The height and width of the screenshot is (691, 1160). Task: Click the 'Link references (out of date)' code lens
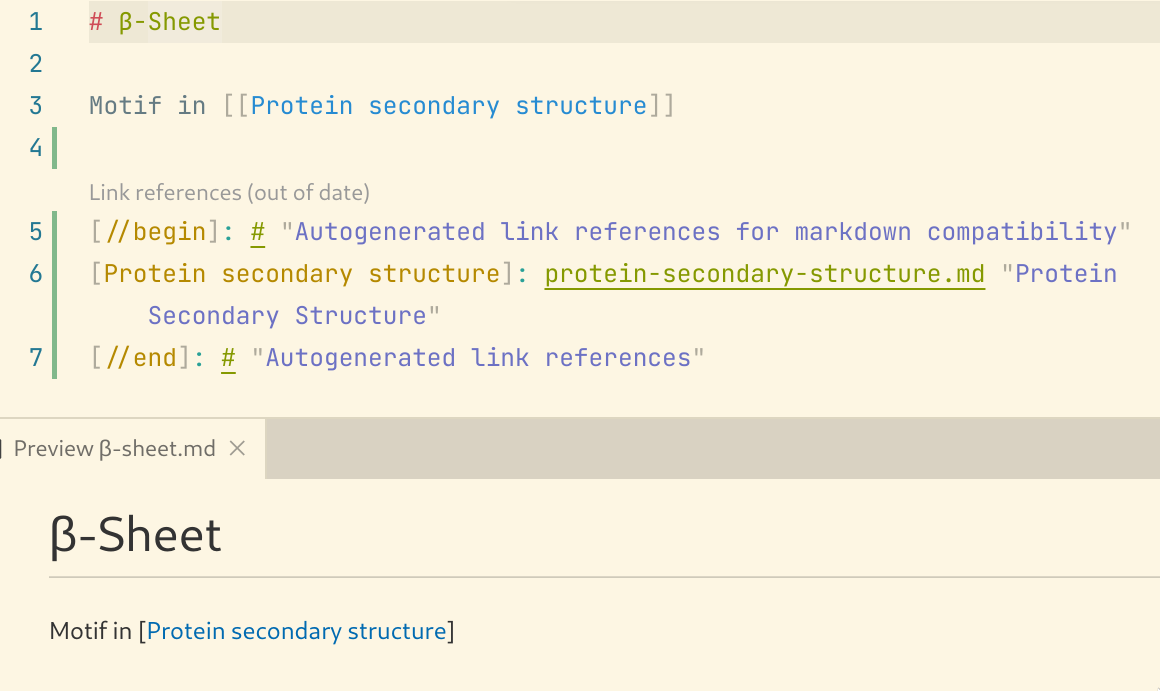(x=229, y=192)
